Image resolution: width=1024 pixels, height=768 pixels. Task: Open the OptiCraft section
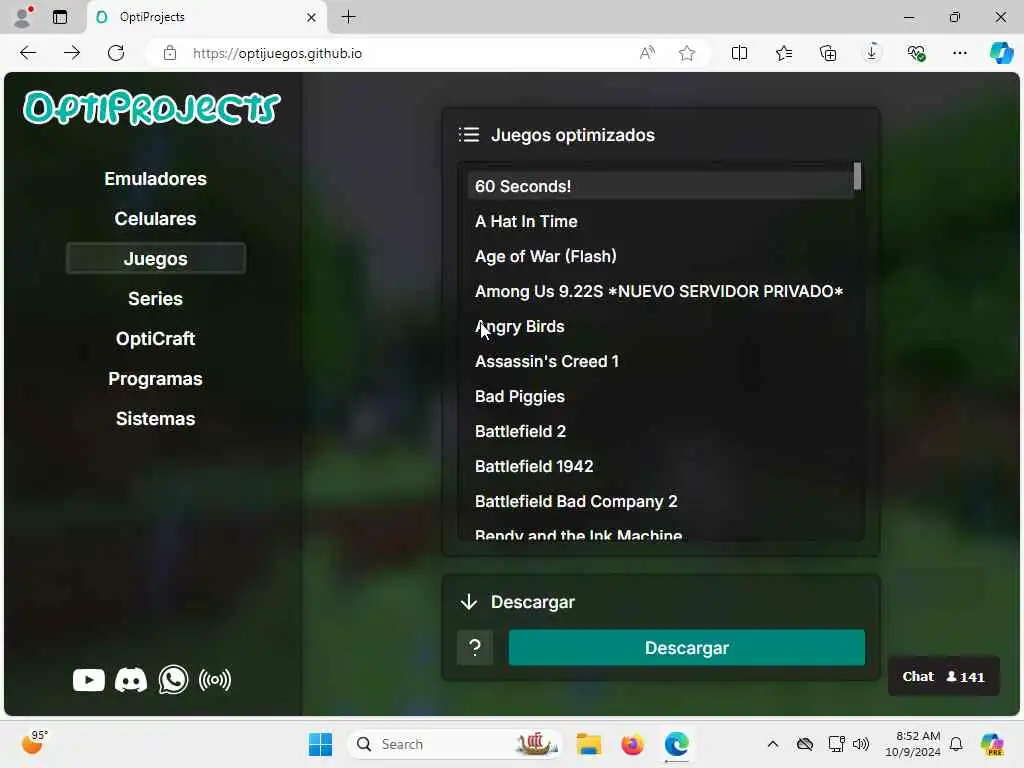point(155,338)
